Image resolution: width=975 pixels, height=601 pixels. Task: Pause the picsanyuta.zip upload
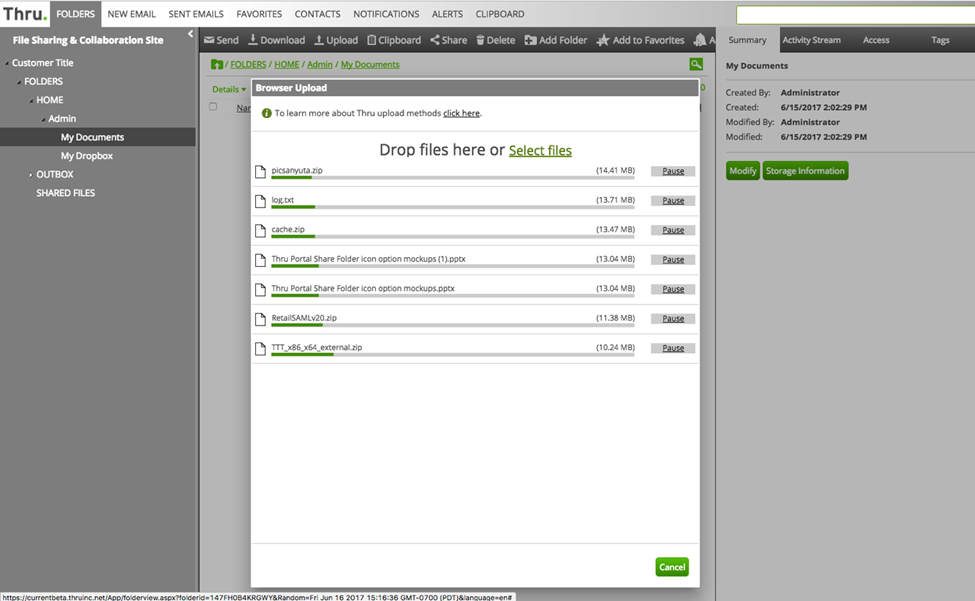(x=673, y=171)
